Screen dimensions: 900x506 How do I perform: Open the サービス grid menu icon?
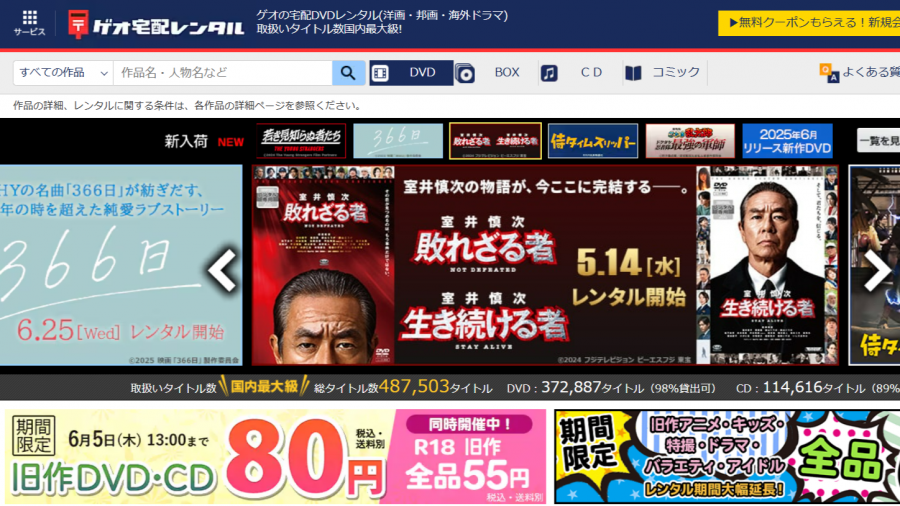29,23
